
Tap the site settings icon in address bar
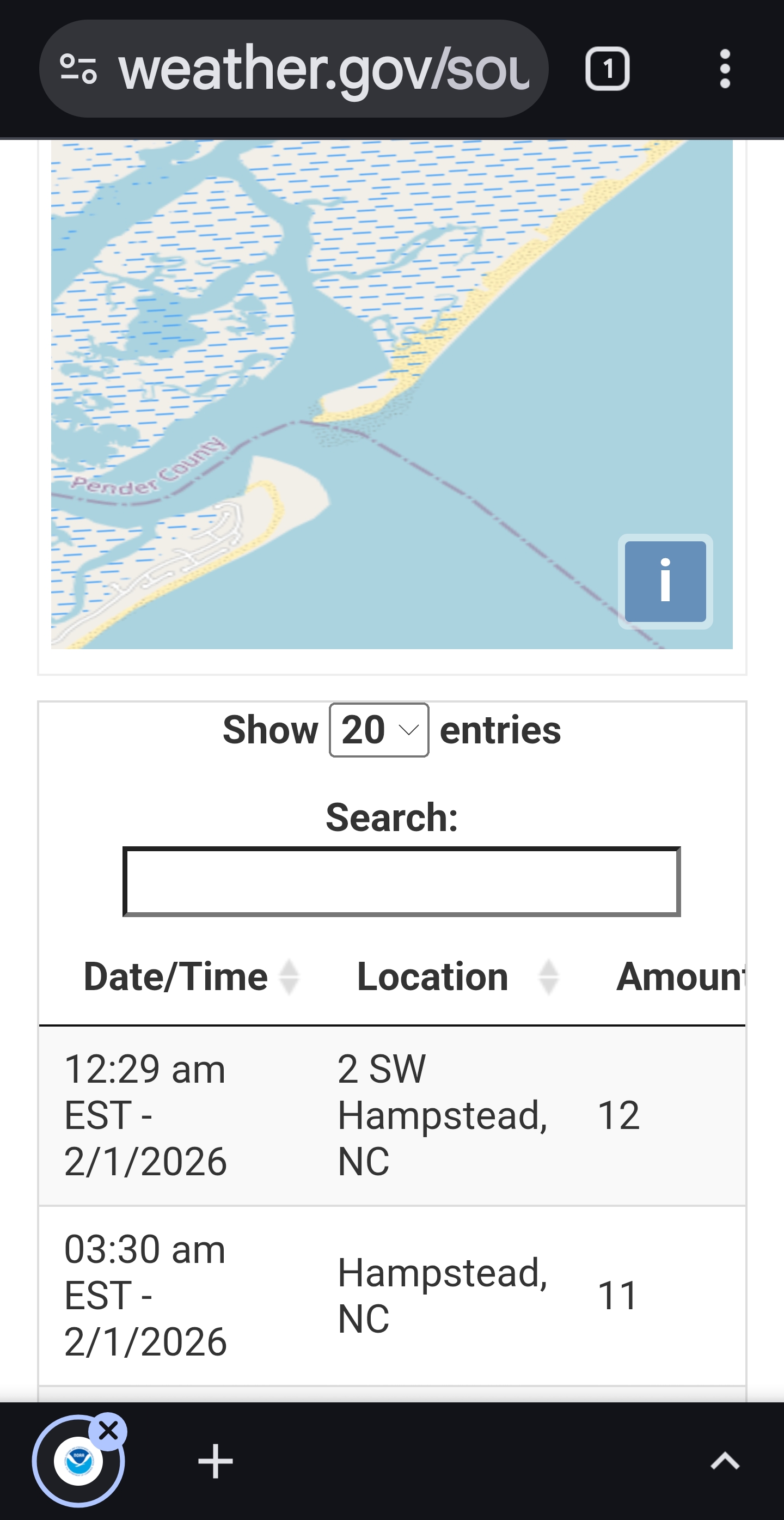click(x=78, y=69)
